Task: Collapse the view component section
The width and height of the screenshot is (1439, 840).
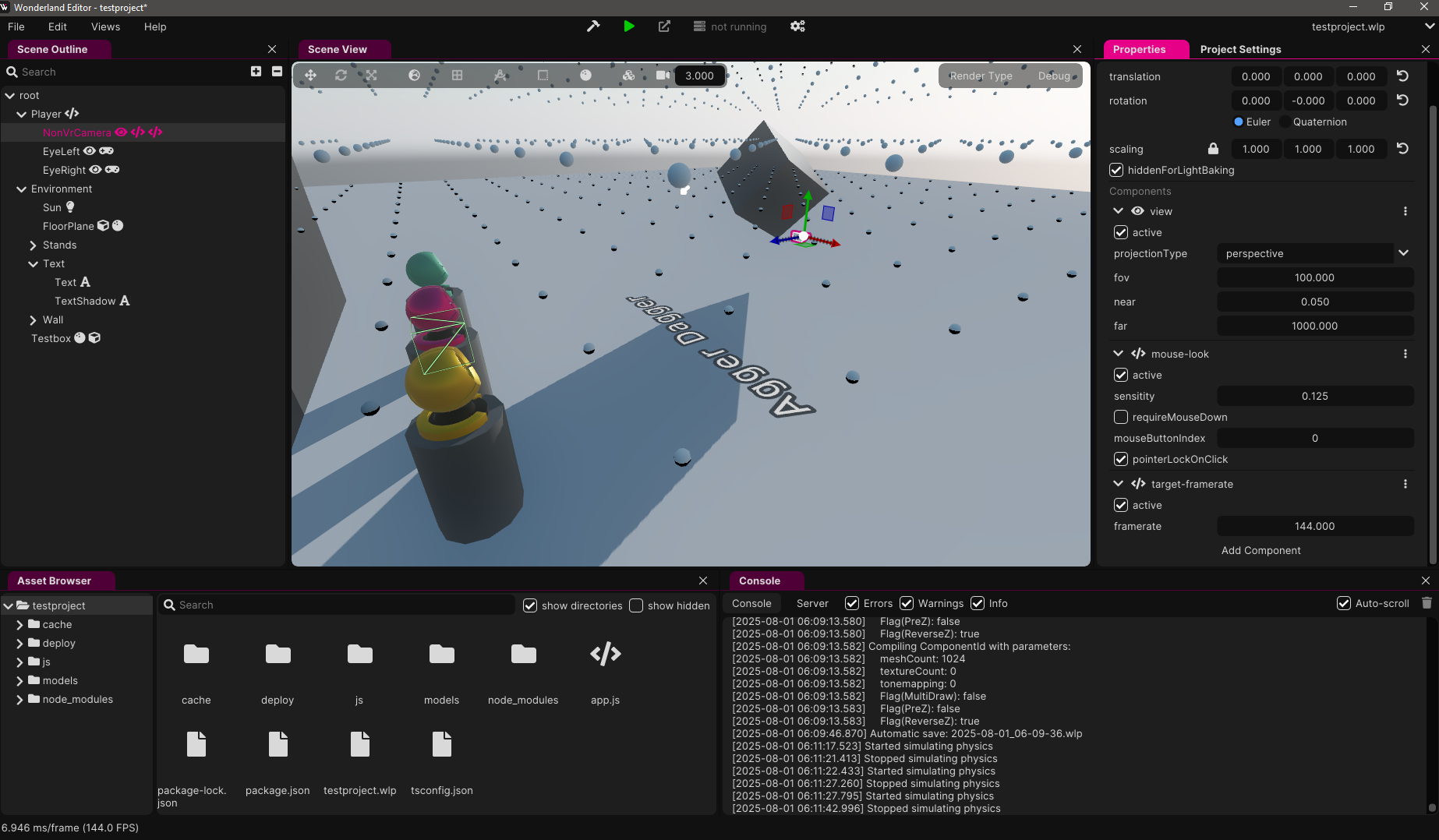Action: point(1119,211)
